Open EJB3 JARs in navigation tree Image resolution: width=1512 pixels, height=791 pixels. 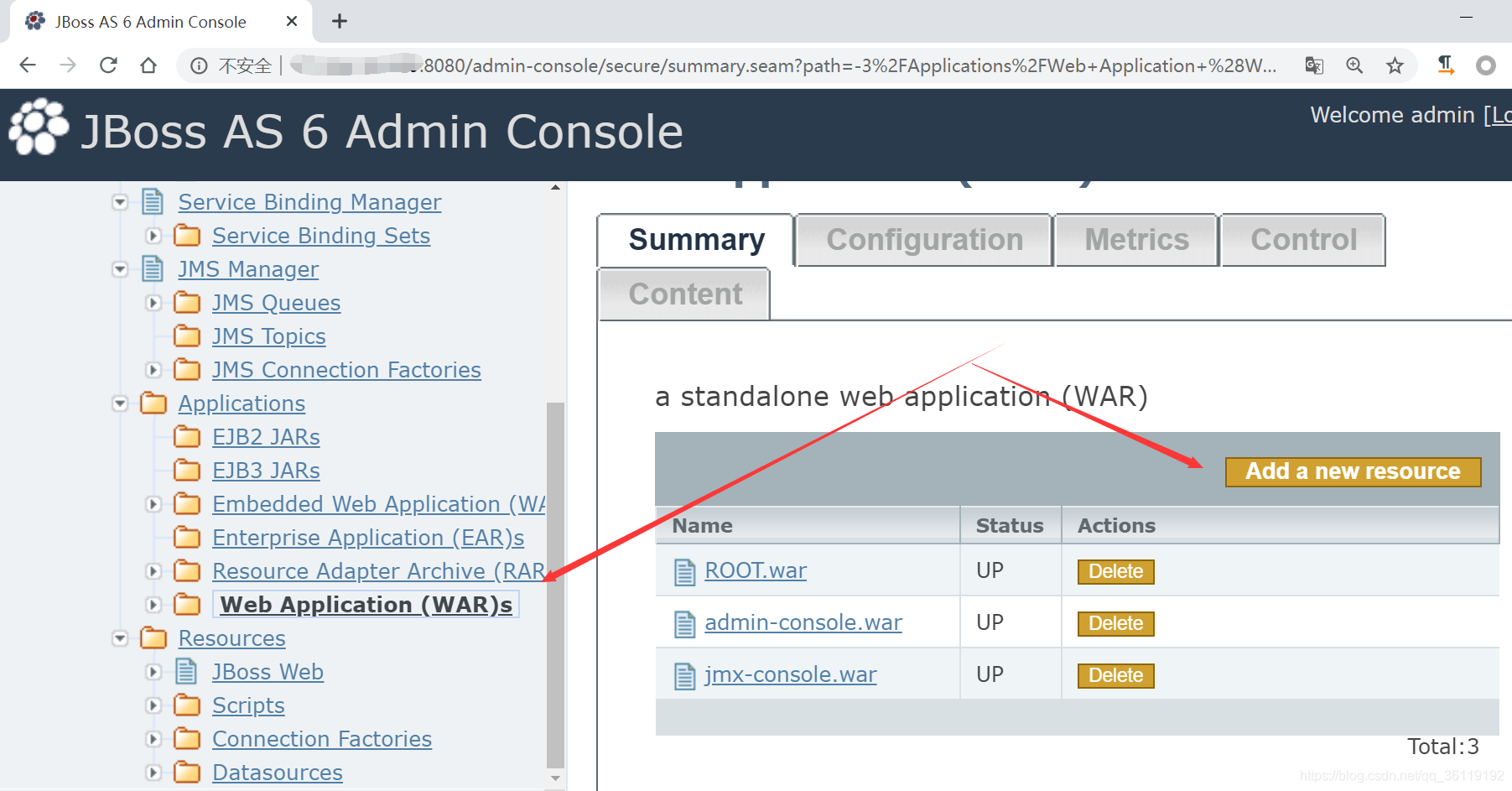[x=266, y=471]
